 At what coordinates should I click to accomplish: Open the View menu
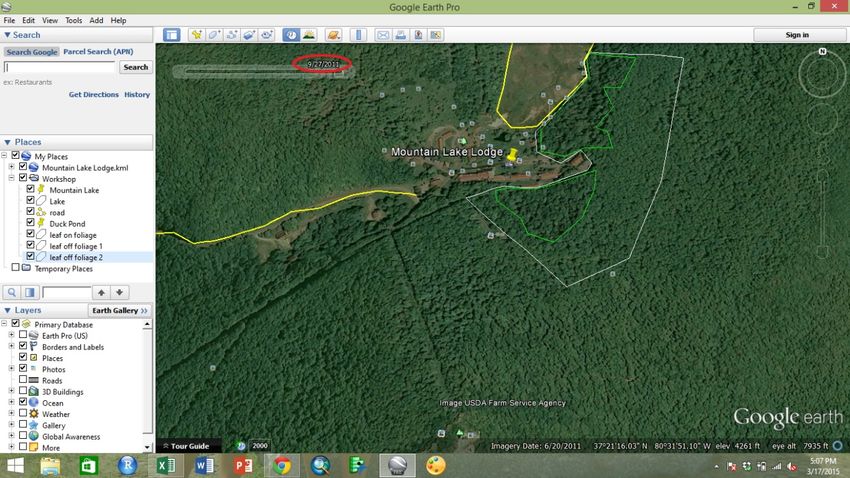(x=50, y=20)
